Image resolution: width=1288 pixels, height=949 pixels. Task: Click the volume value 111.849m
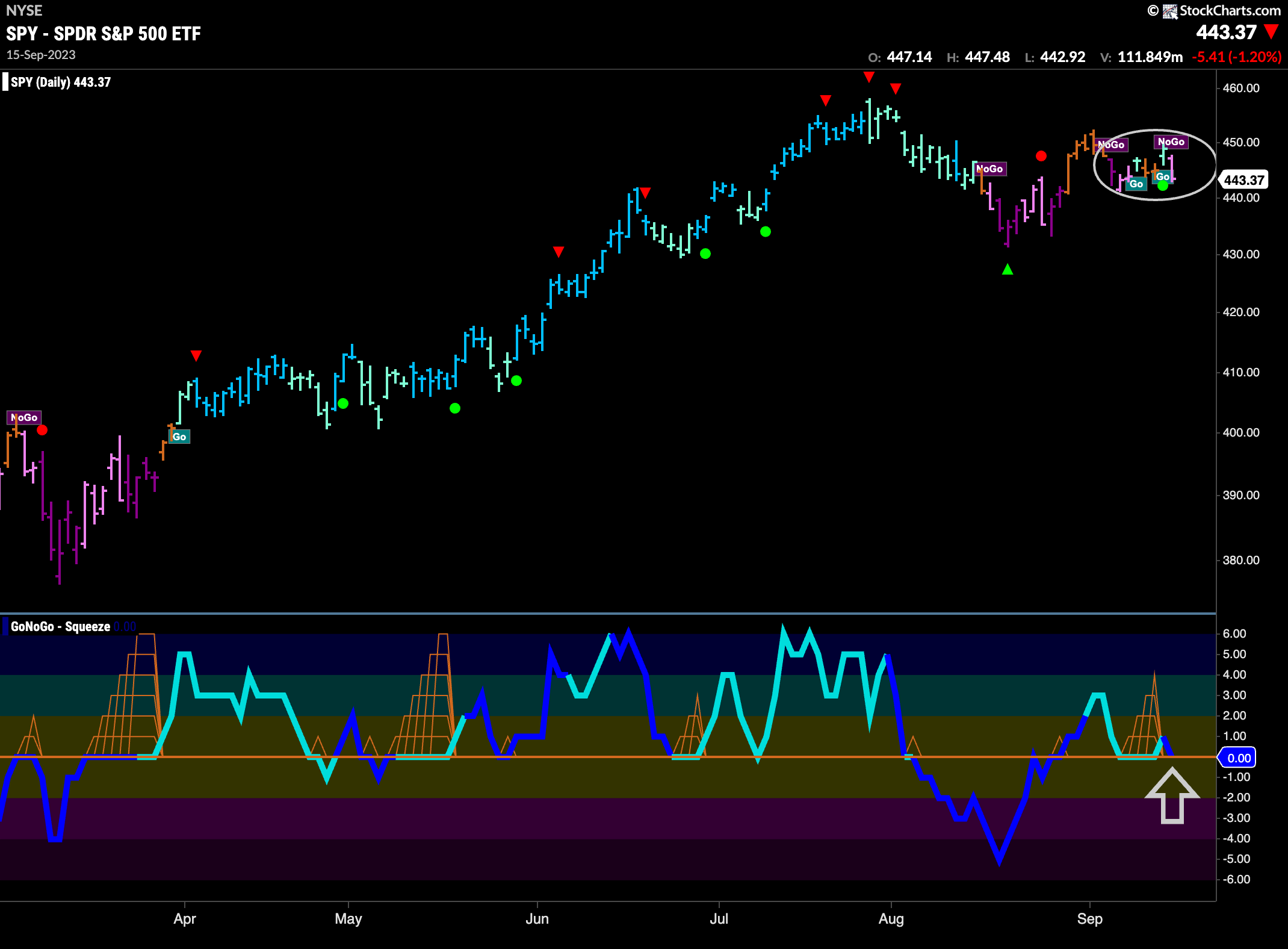pos(1150,57)
